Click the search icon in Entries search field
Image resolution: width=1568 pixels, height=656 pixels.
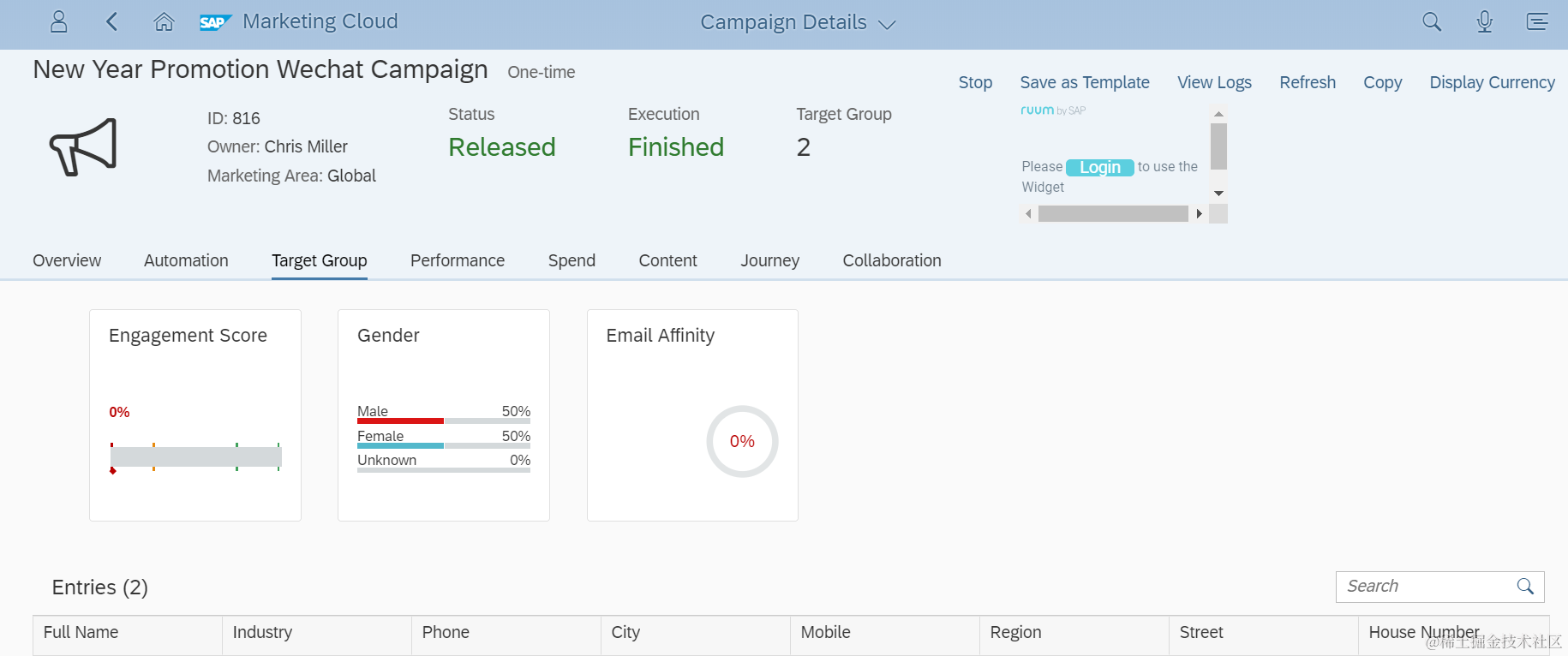tap(1525, 586)
